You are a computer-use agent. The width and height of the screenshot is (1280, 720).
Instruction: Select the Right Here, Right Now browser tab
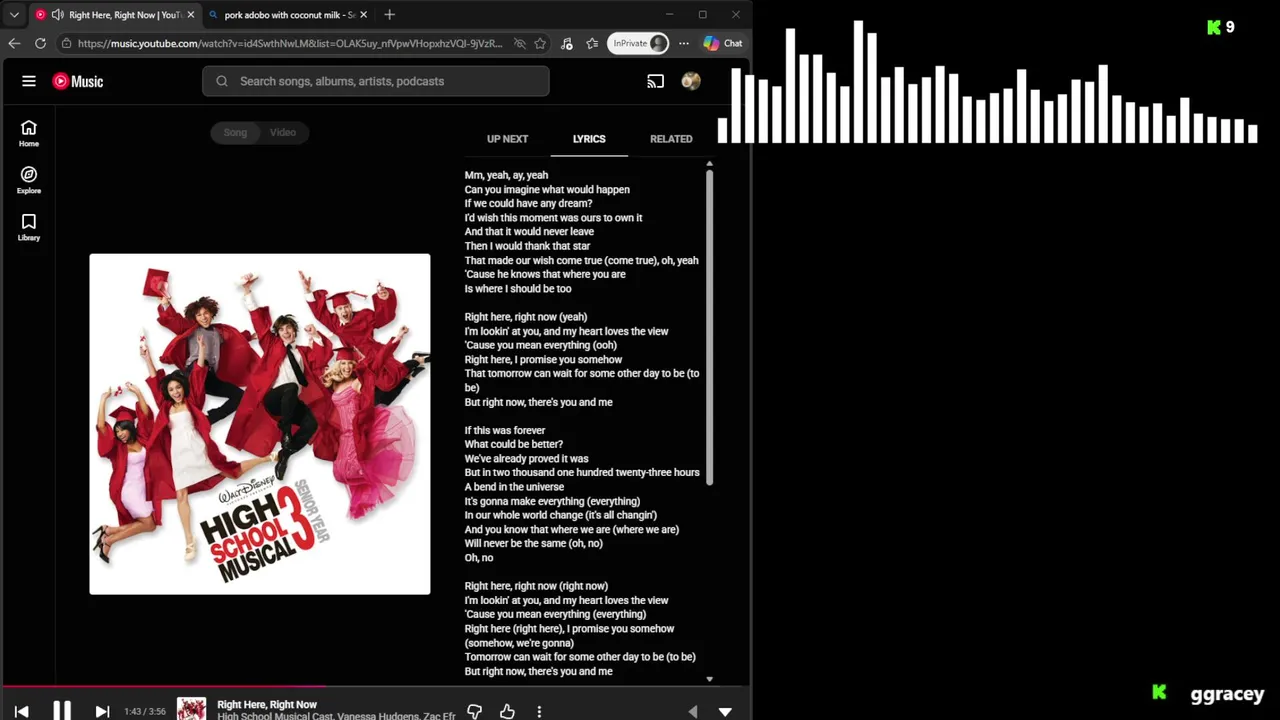115,15
